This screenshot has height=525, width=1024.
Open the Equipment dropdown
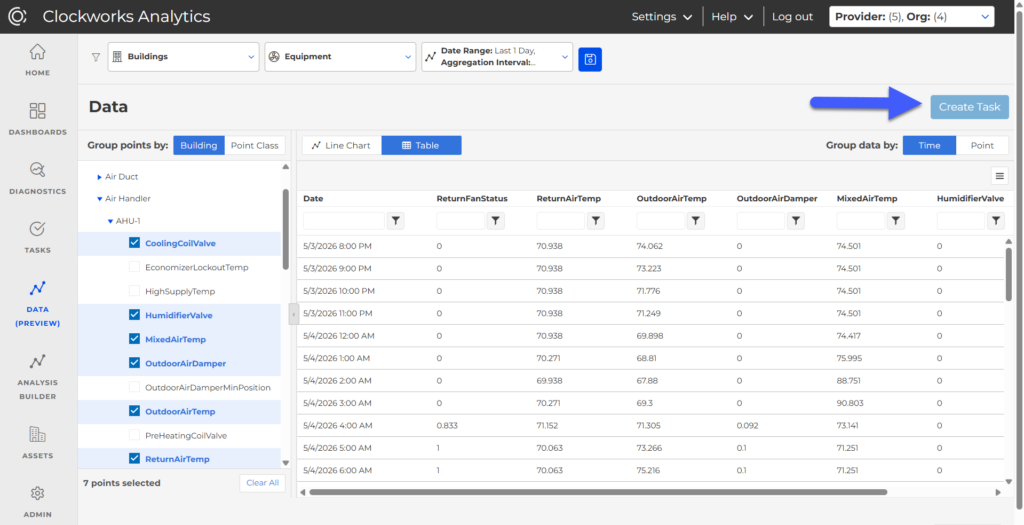click(x=340, y=57)
